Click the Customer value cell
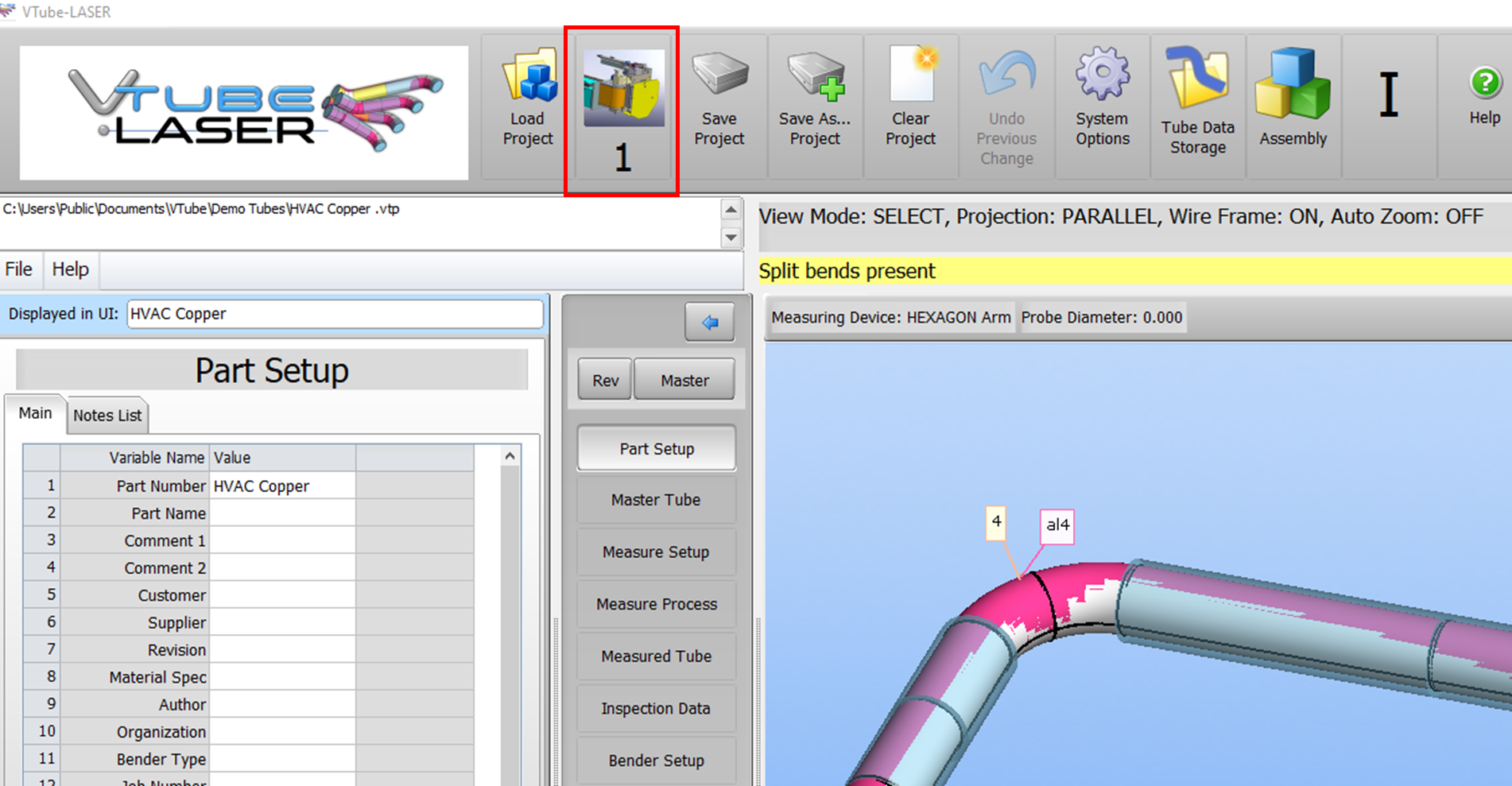The image size is (1512, 786). pyautogui.click(x=282, y=594)
